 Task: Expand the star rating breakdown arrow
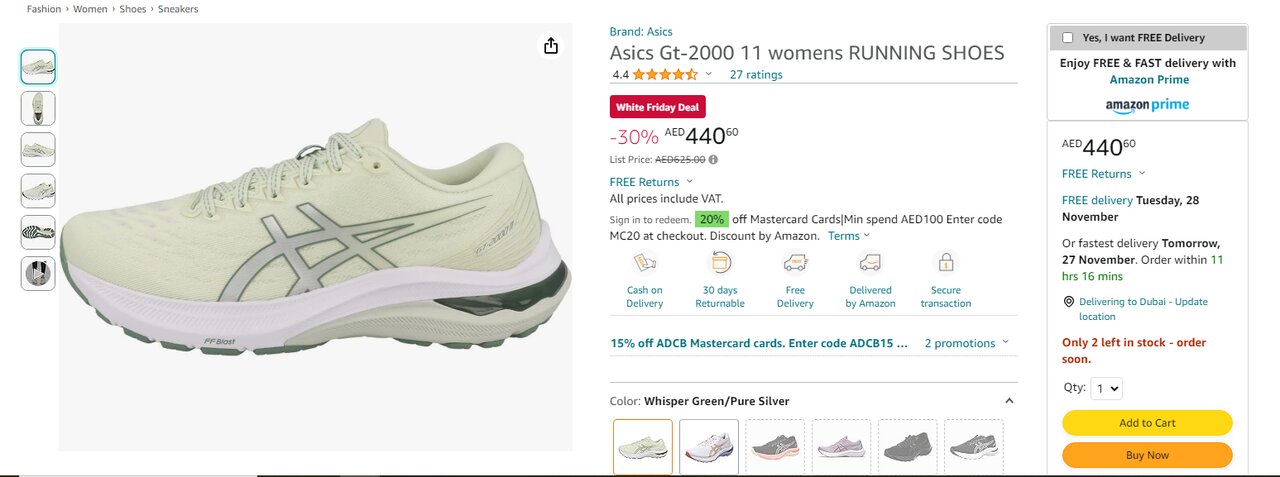[x=709, y=74]
